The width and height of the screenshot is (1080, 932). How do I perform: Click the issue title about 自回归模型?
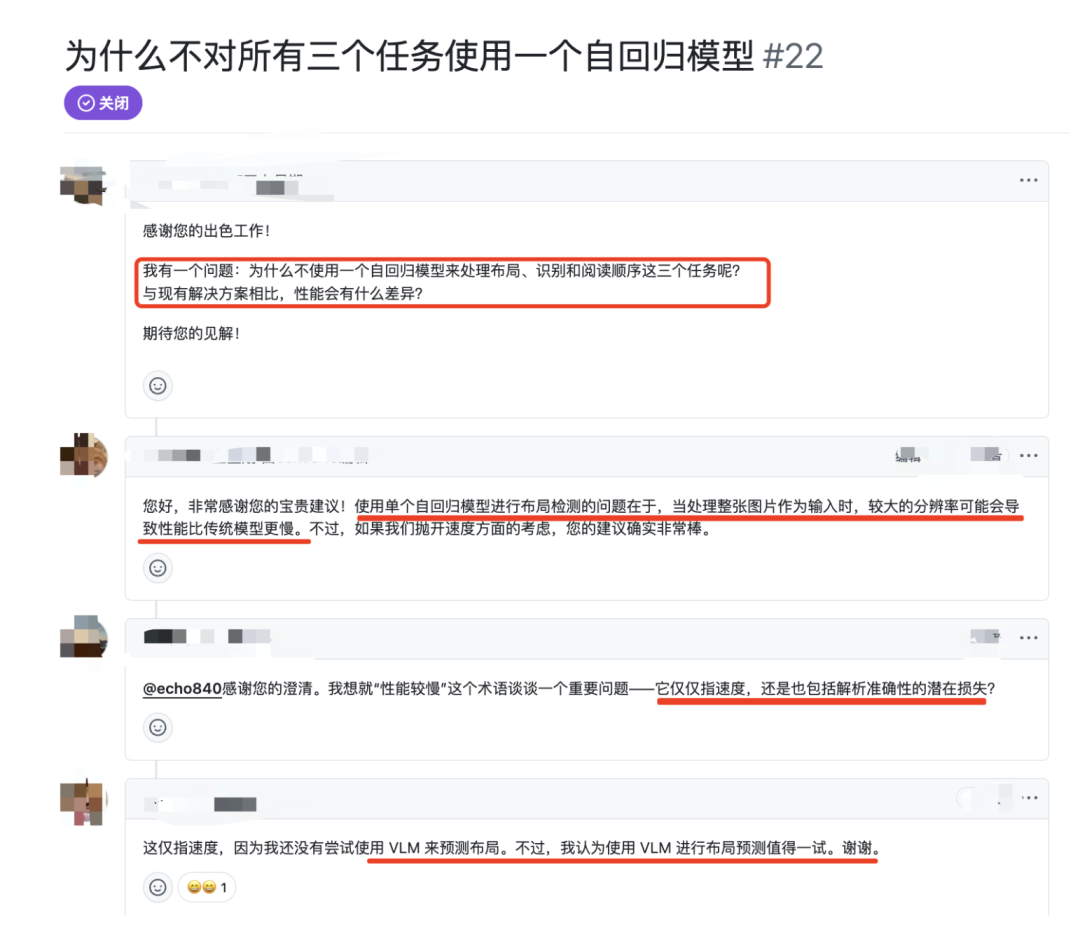(x=410, y=56)
